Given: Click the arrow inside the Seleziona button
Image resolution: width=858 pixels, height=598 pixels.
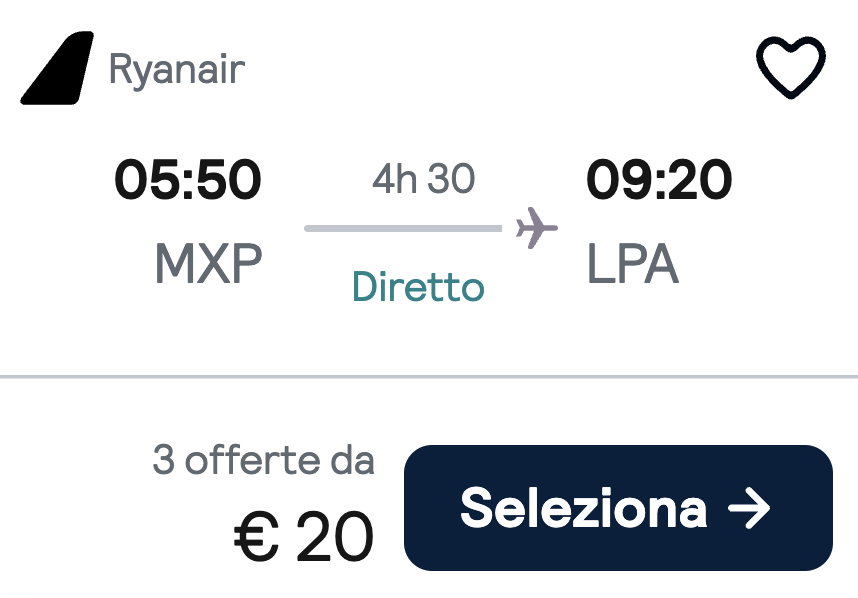Looking at the screenshot, I should point(749,508).
